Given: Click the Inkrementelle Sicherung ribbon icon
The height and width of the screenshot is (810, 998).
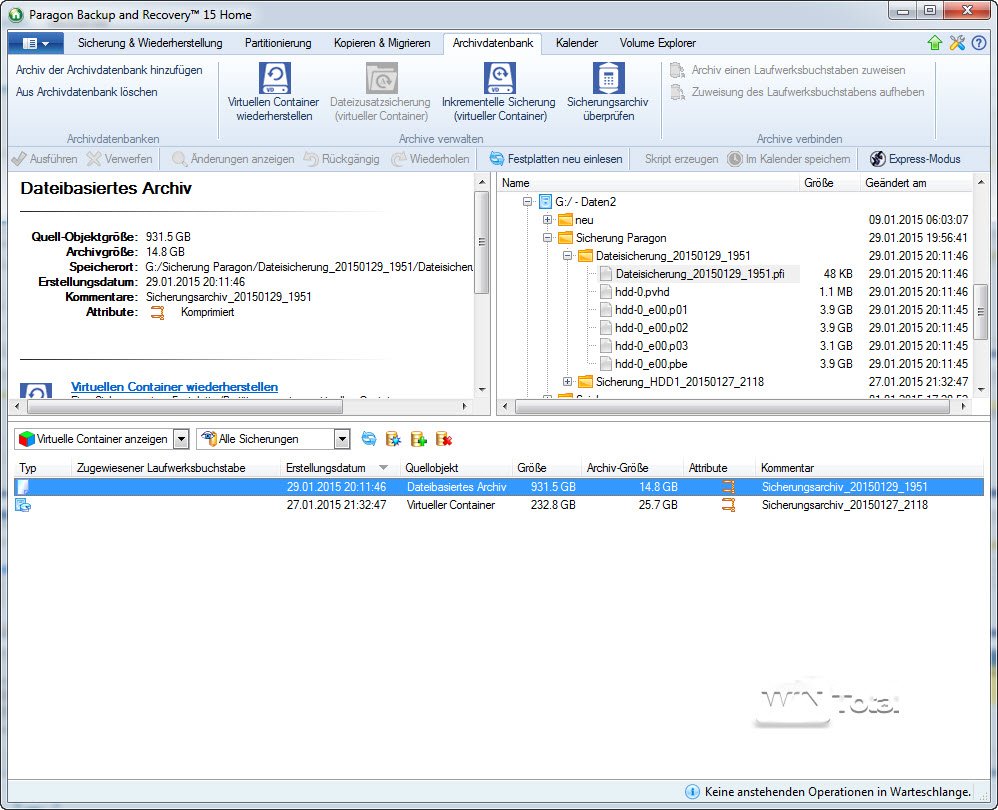Looking at the screenshot, I should pyautogui.click(x=498, y=78).
